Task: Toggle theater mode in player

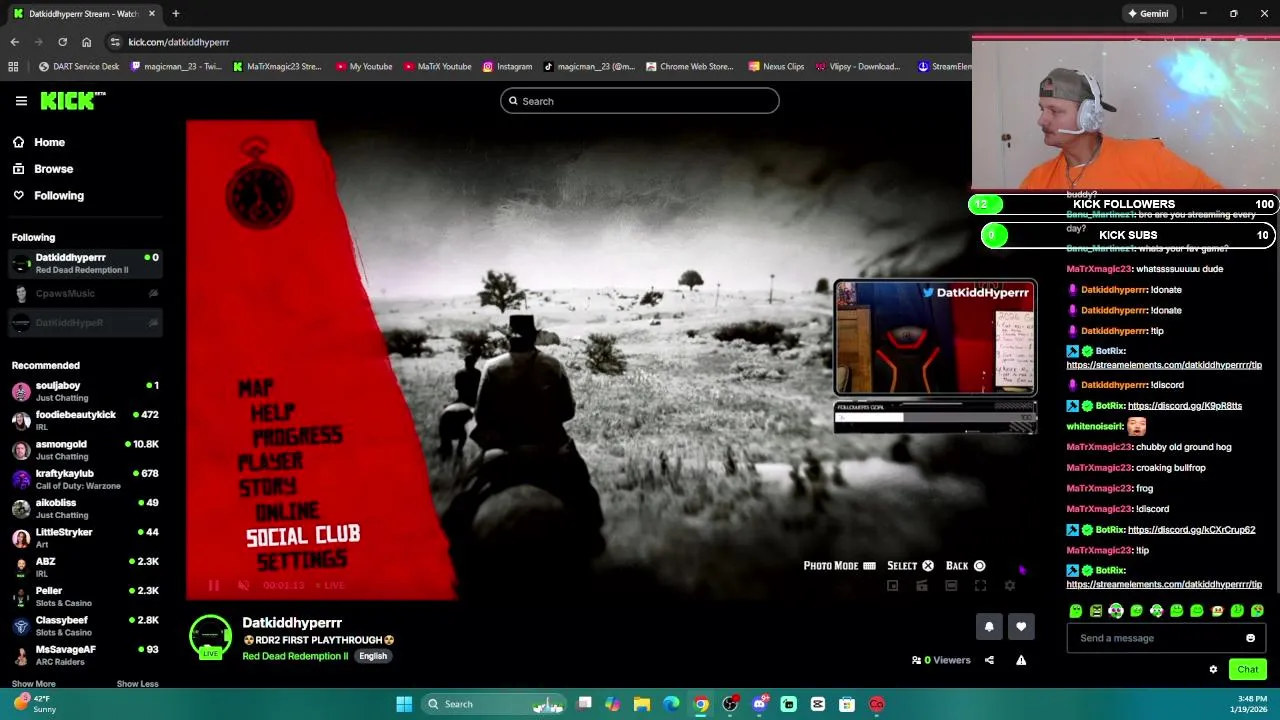Action: (x=951, y=586)
